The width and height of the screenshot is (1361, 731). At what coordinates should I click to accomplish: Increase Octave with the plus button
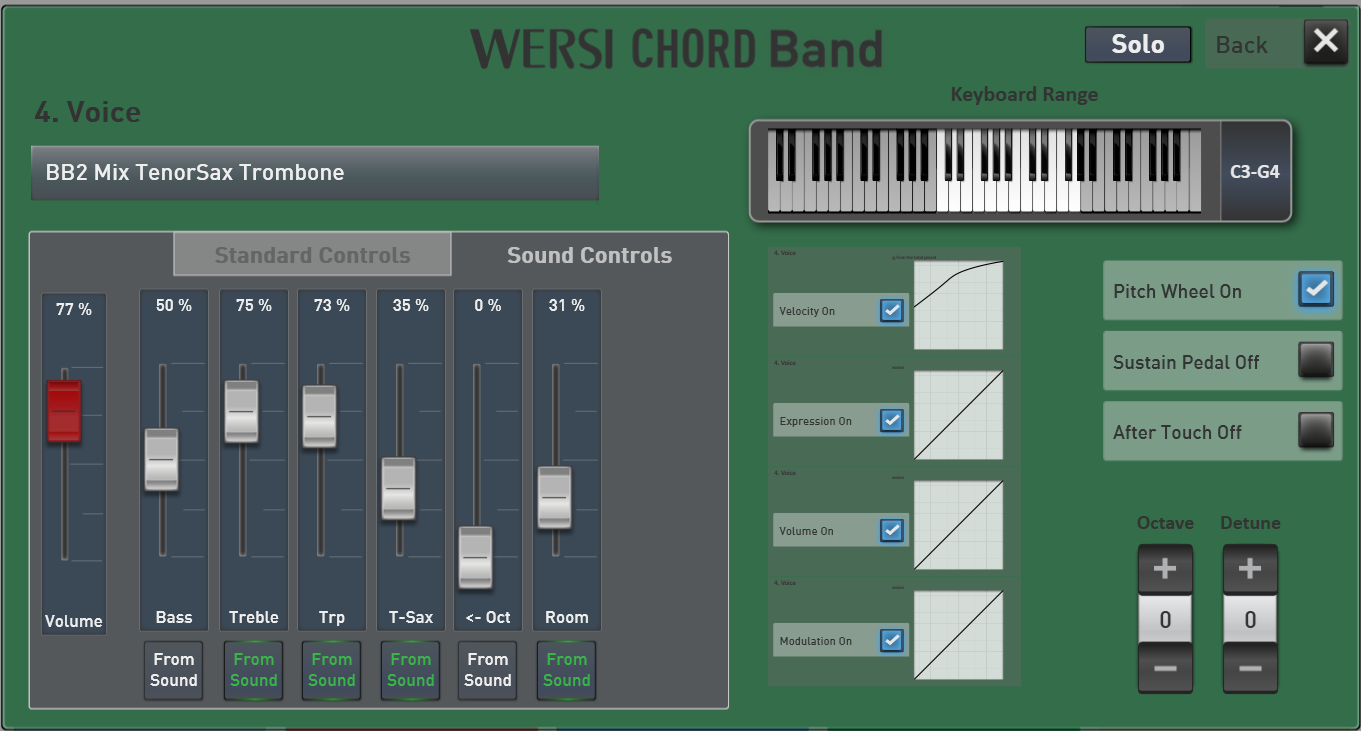pos(1165,569)
